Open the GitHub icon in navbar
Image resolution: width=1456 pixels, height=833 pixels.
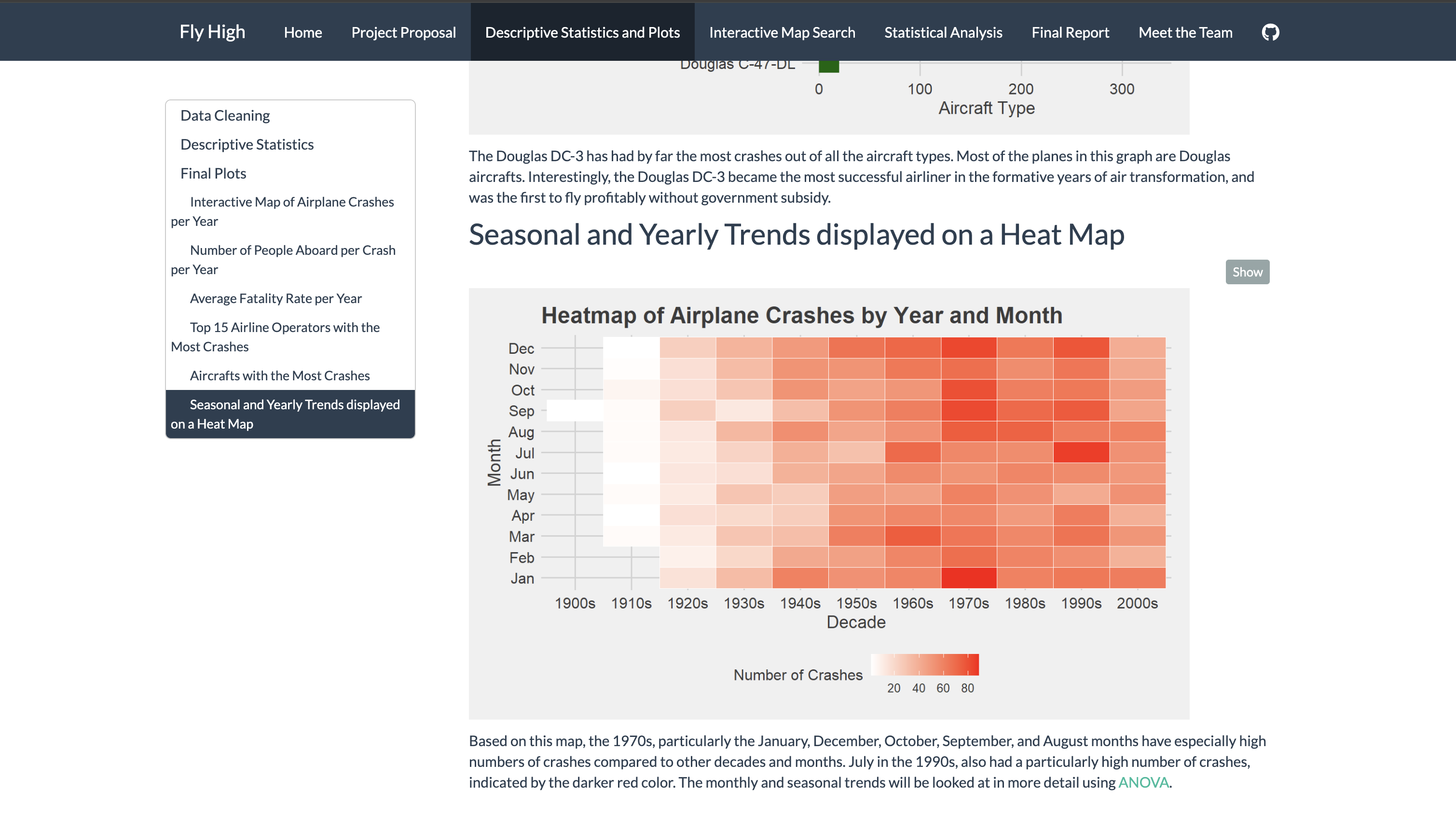coord(1270,32)
